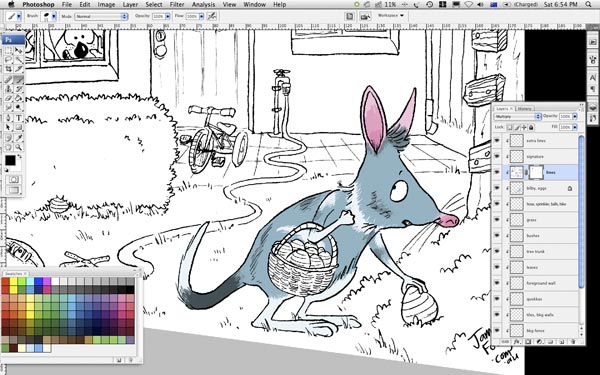Open the tool preset picker arrow
Image resolution: width=600 pixels, height=375 pixels.
point(19,16)
